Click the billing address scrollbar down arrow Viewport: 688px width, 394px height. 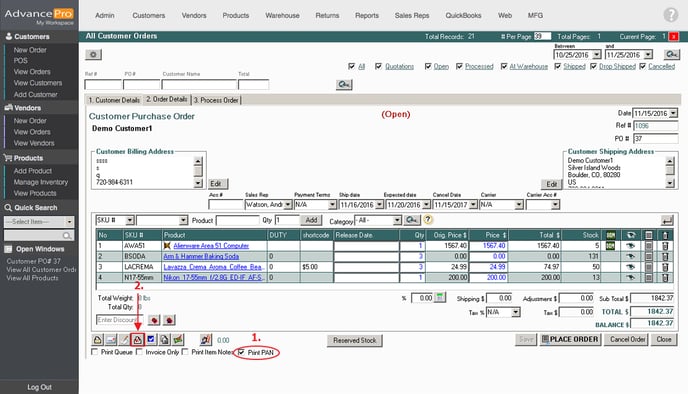pos(198,183)
